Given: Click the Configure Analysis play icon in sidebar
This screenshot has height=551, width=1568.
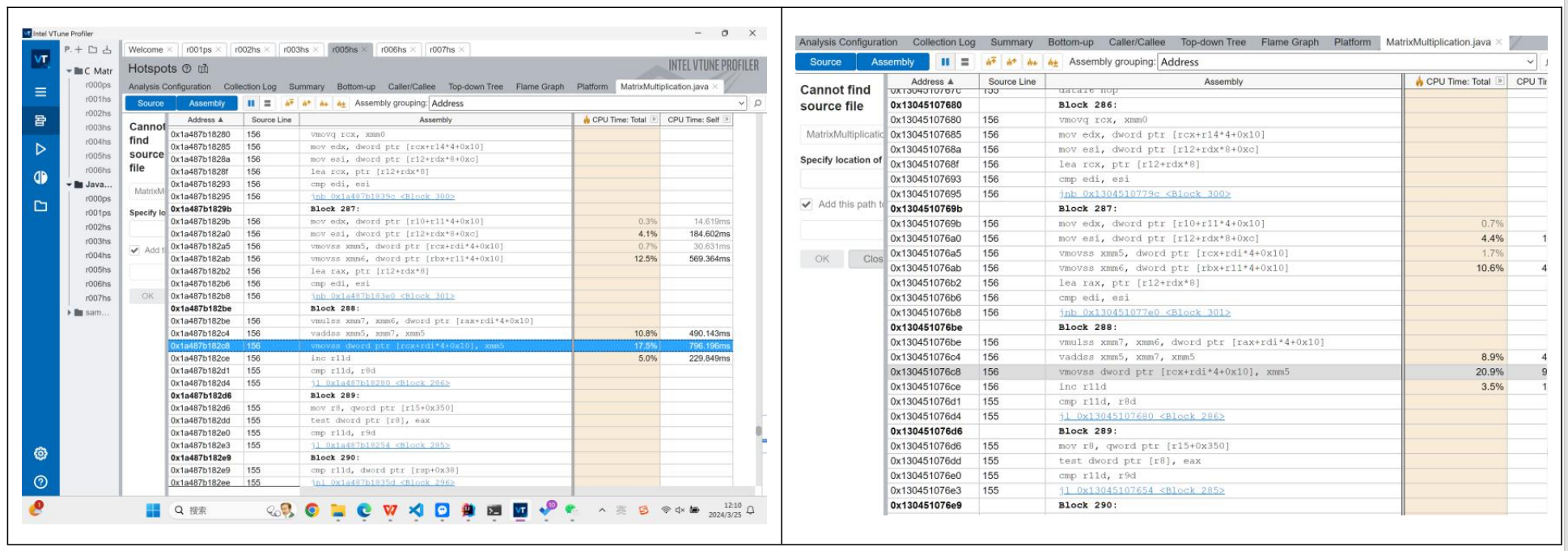Looking at the screenshot, I should click(x=40, y=149).
